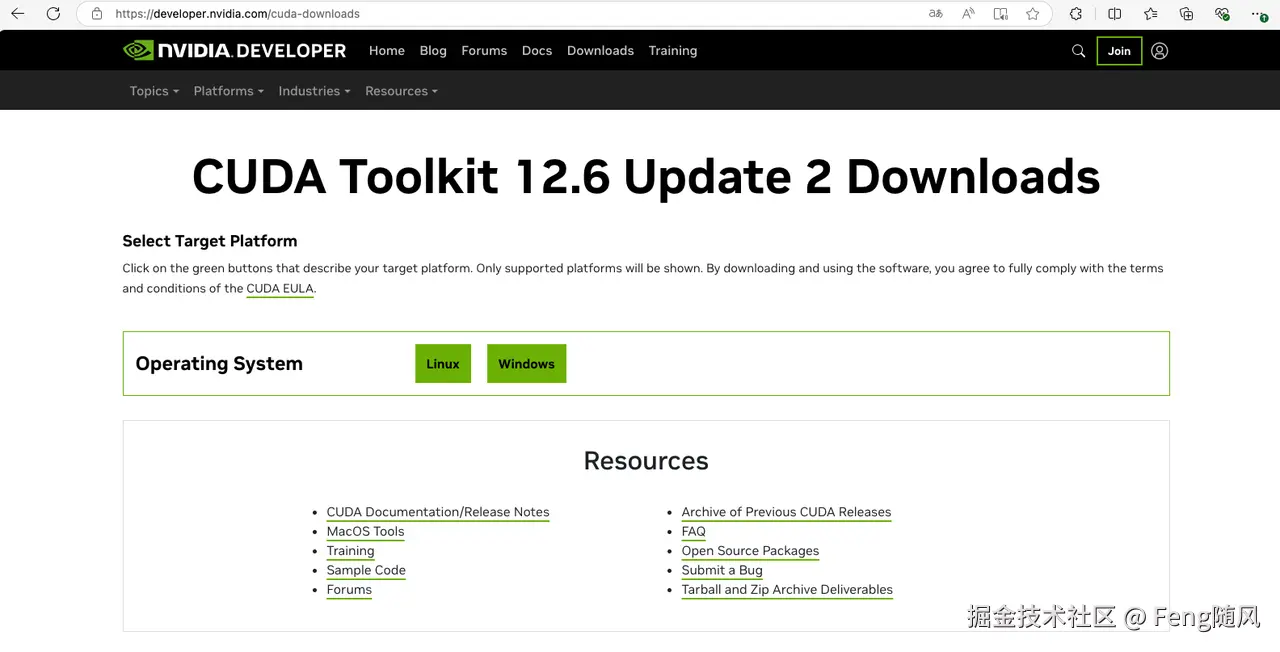1280x652 pixels.
Task: Open Downloads in top navigation
Action: click(x=600, y=51)
